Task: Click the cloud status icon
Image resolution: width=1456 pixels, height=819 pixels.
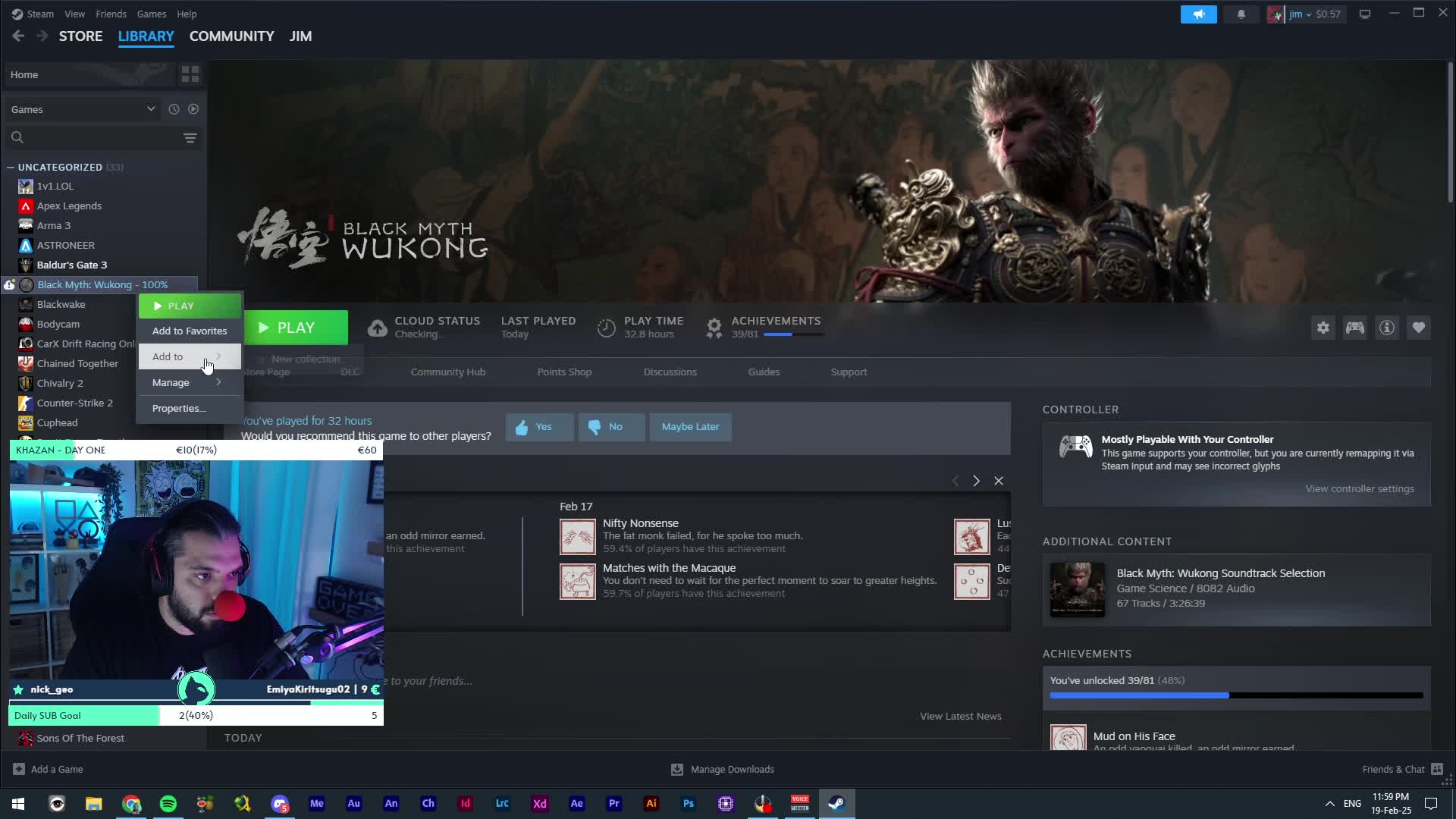Action: [377, 328]
